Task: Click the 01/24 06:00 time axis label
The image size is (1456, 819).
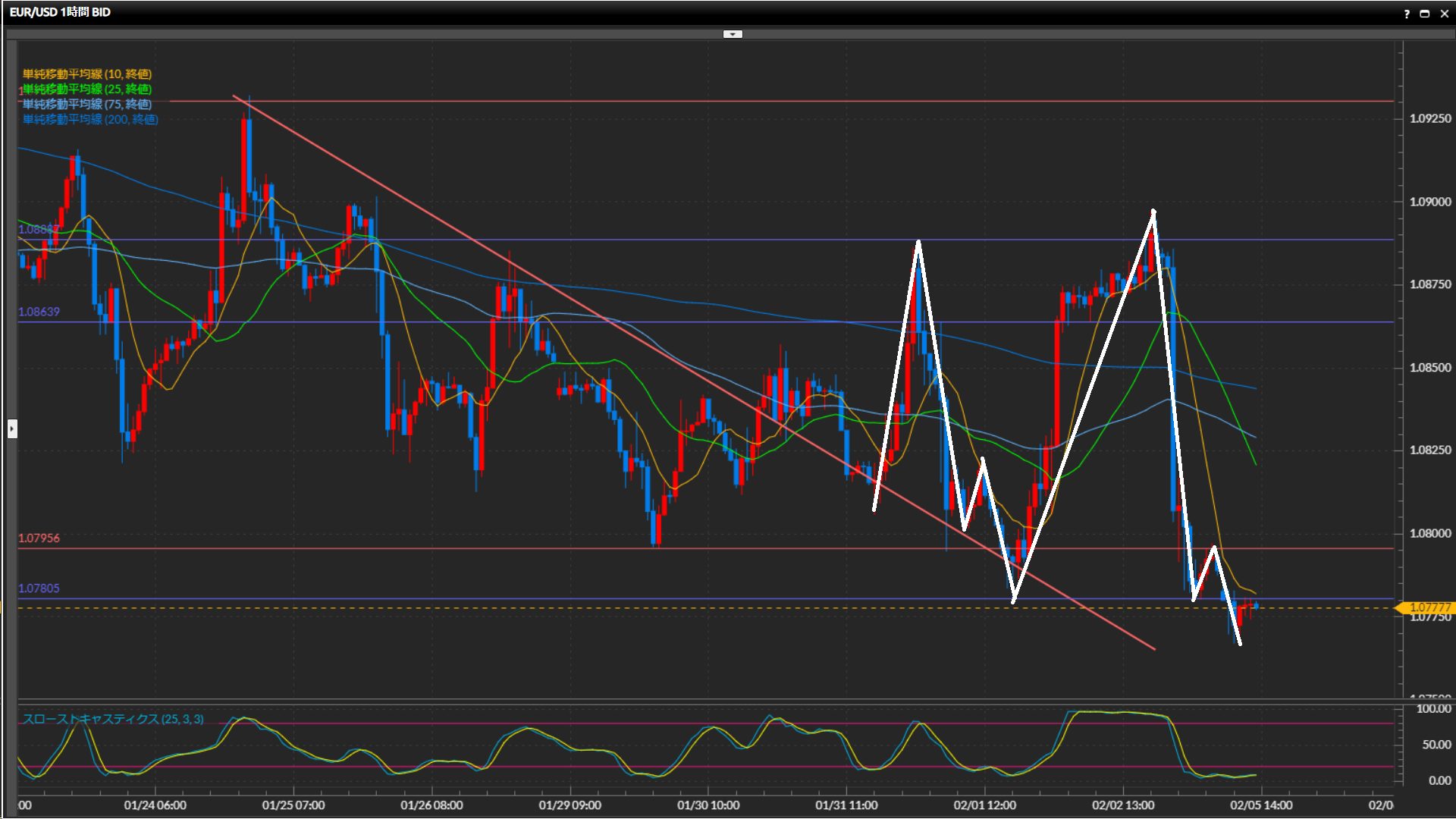Action: click(155, 805)
